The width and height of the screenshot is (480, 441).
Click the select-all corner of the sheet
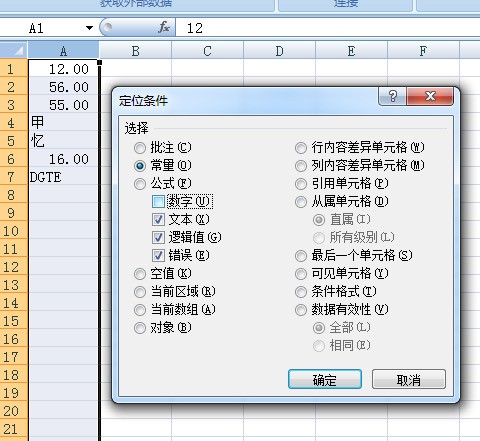(x=14, y=51)
